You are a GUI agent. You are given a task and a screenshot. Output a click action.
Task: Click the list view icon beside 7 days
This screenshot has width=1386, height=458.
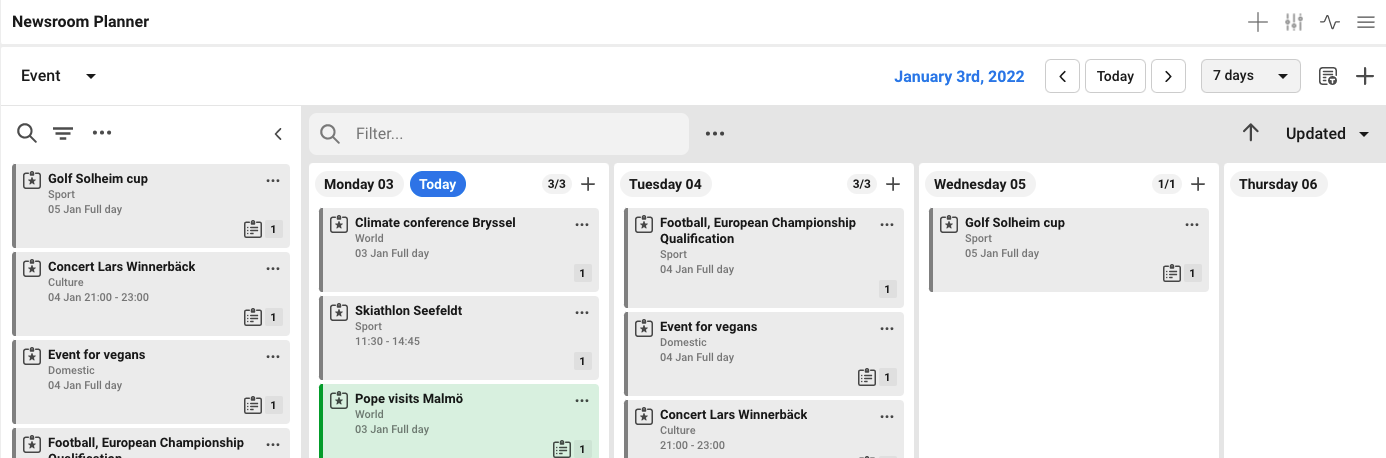pos(1328,76)
